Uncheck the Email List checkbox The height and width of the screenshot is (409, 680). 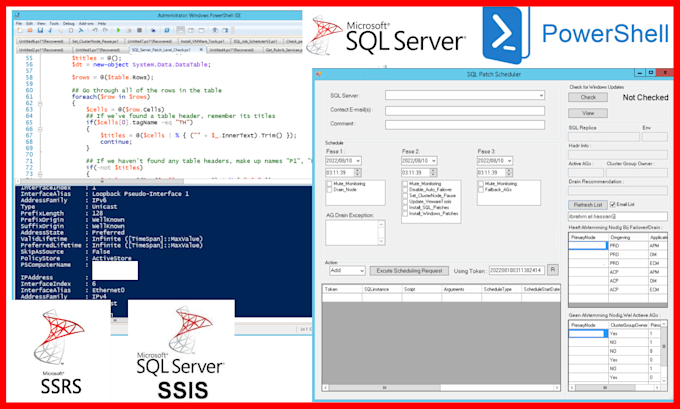click(x=613, y=204)
